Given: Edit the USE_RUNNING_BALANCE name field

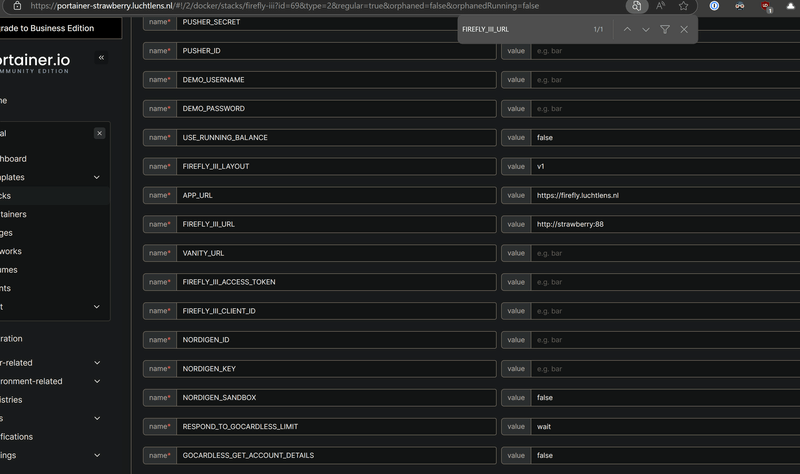Looking at the screenshot, I should pyautogui.click(x=336, y=138).
